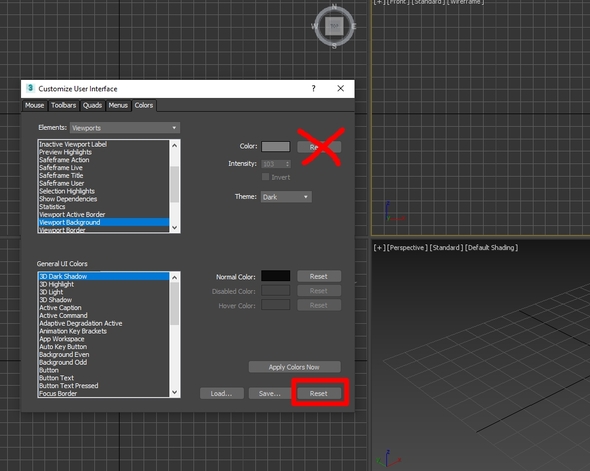The width and height of the screenshot is (590, 471).
Task: Click the bottom Reset button beside Save
Action: click(x=319, y=393)
